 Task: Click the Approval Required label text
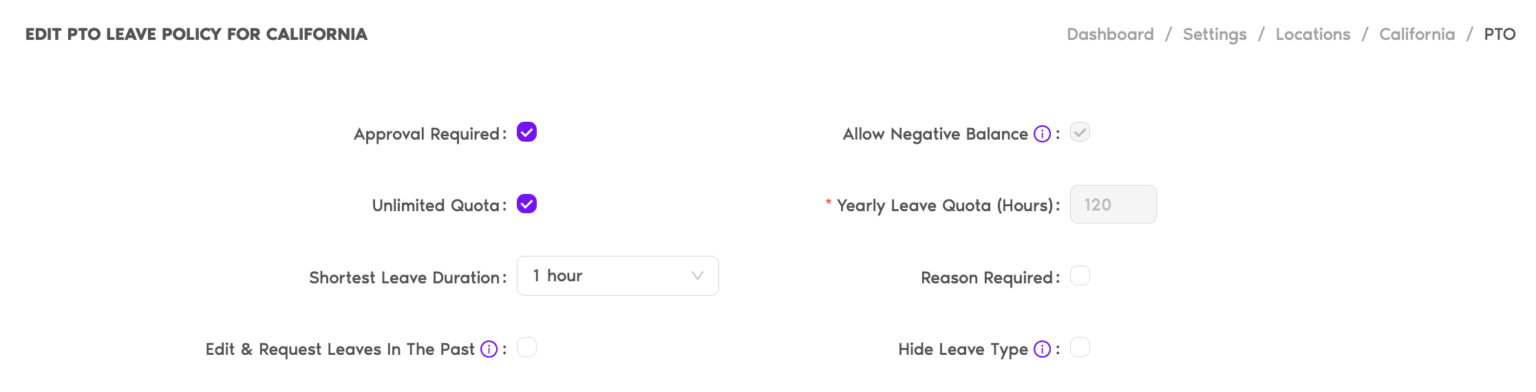(427, 134)
